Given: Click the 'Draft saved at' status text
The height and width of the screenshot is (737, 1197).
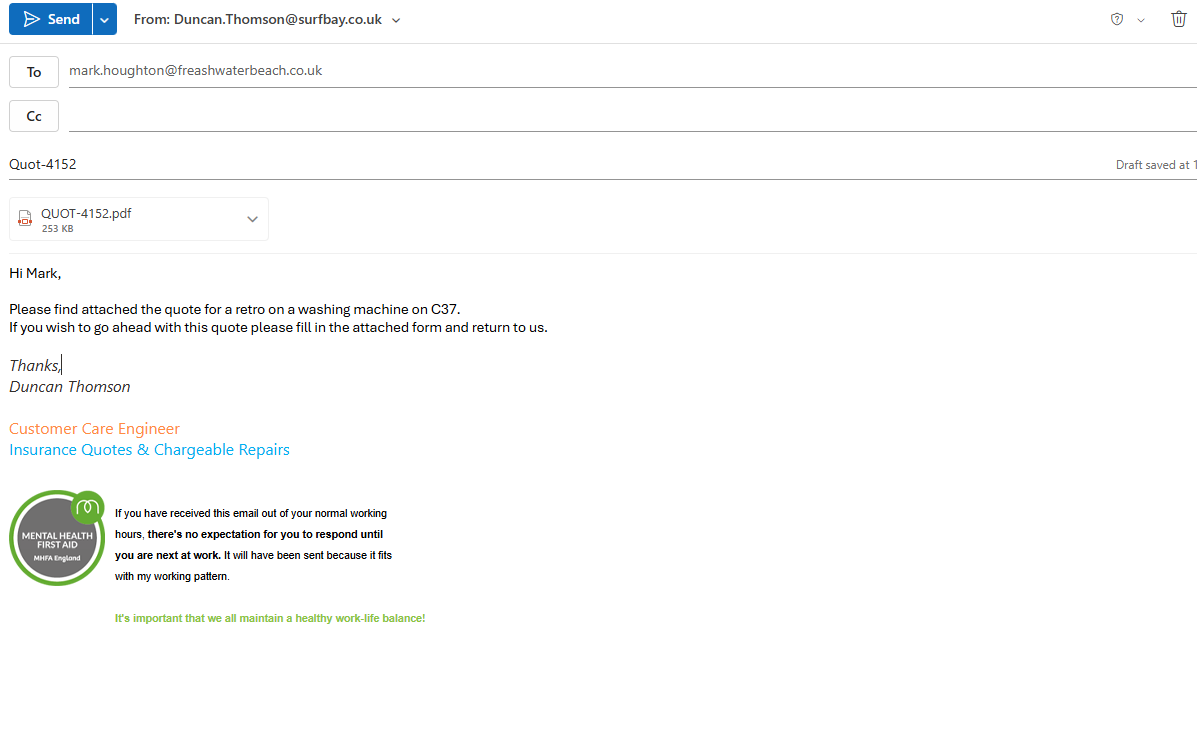Looking at the screenshot, I should (x=1156, y=165).
